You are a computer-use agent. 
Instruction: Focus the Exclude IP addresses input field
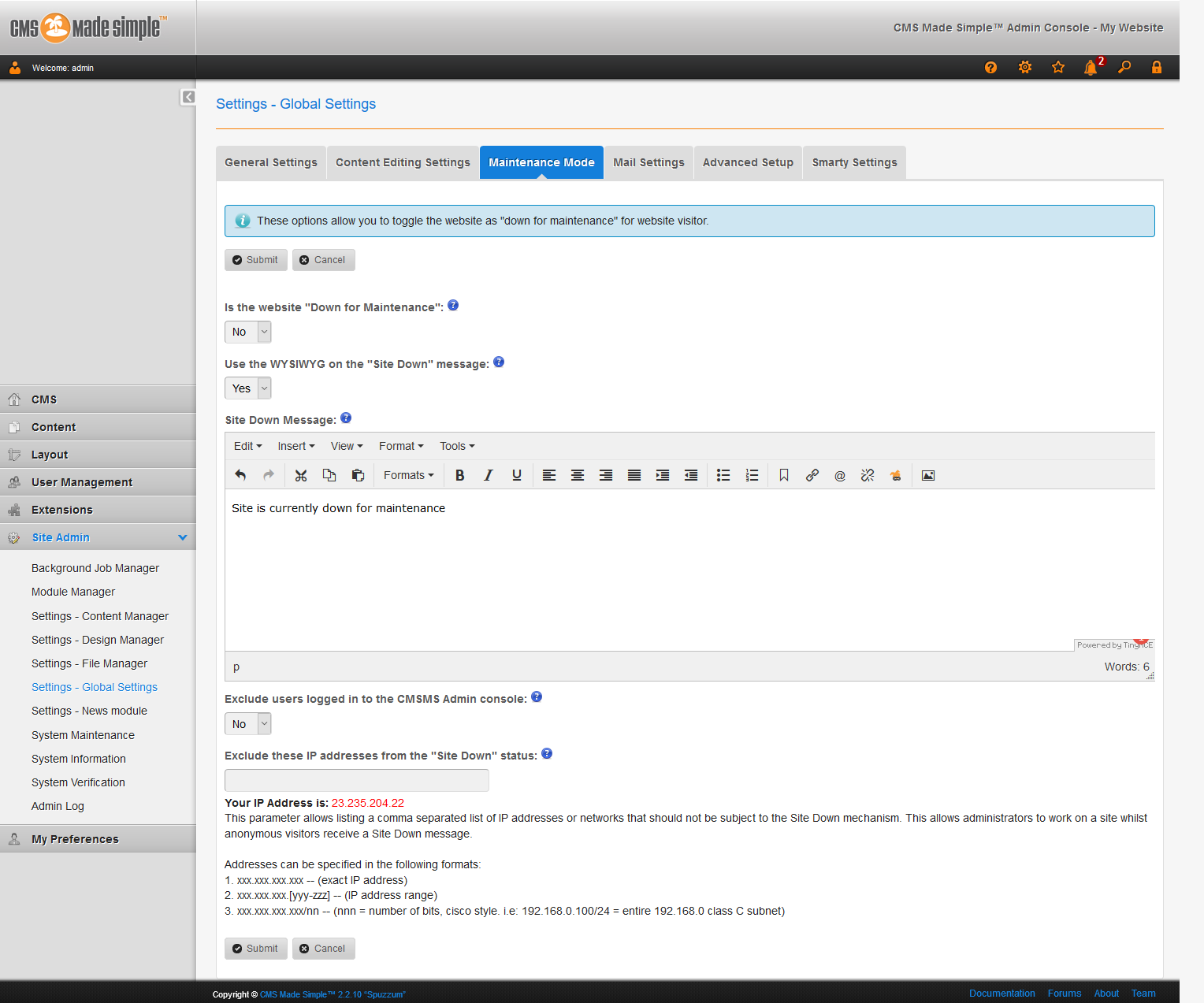tap(357, 780)
